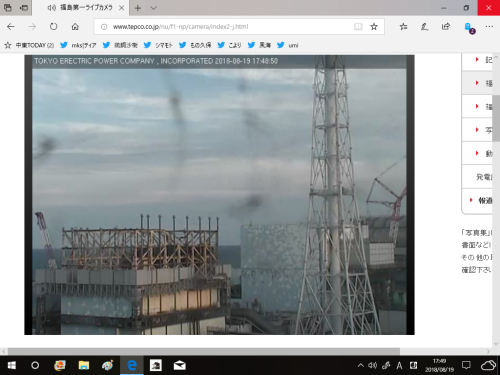Select the 福島第一ライブカメラ tab
This screenshot has width=500, height=375.
click(79, 8)
